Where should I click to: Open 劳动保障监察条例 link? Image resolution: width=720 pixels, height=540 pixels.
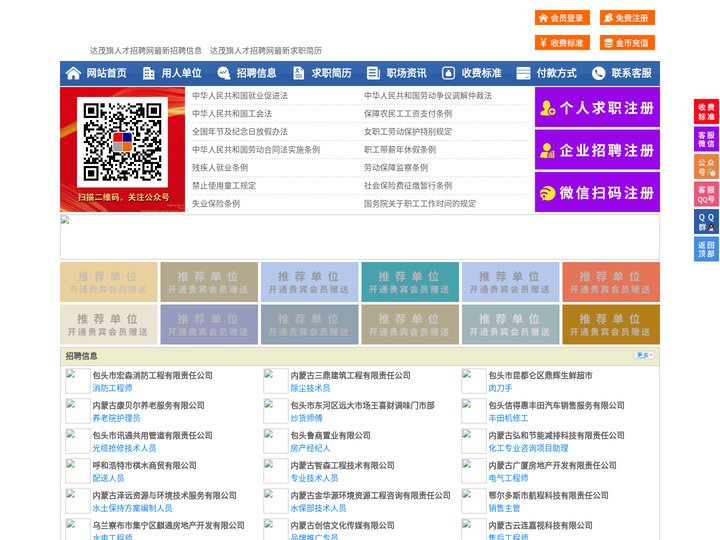396,168
